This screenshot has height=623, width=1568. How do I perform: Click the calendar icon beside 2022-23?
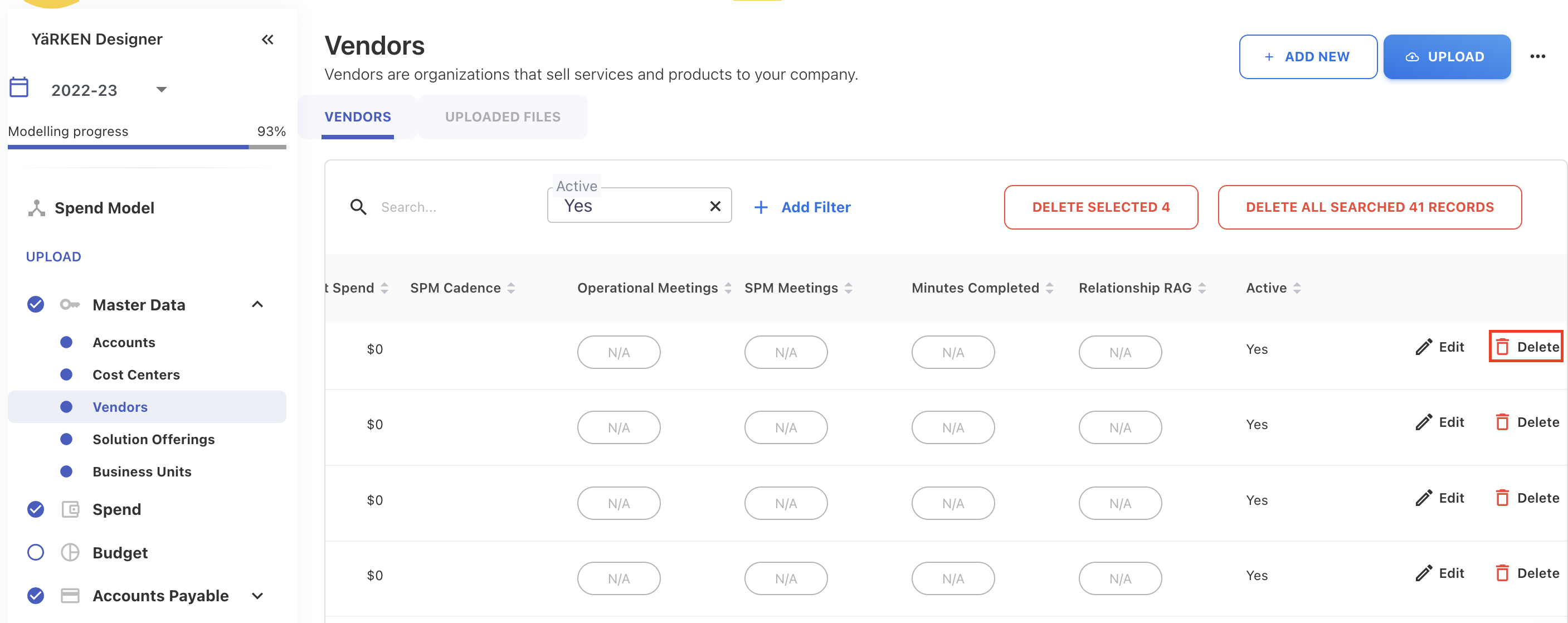coord(19,87)
